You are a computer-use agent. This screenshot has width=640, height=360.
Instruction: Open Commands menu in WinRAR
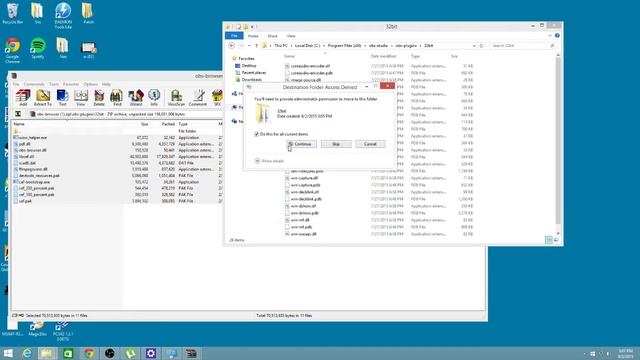click(34, 84)
